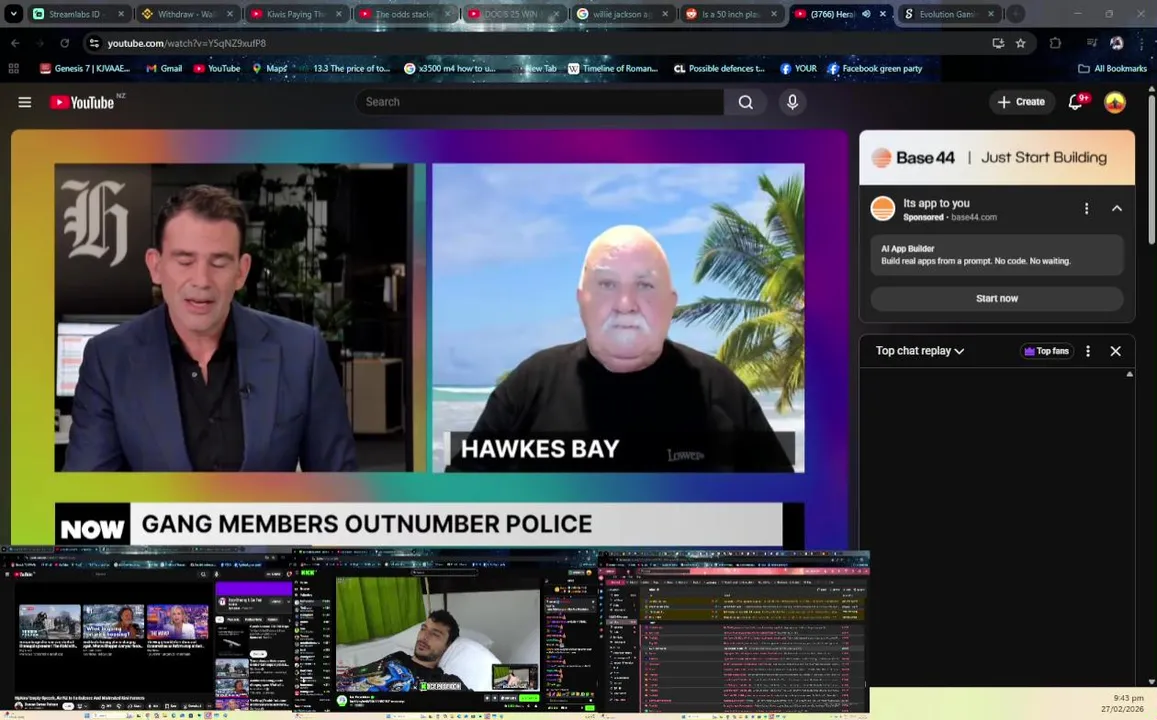
Task: Open 'Timeline of Roman' Wikipedia bookmark
Action: point(612,69)
